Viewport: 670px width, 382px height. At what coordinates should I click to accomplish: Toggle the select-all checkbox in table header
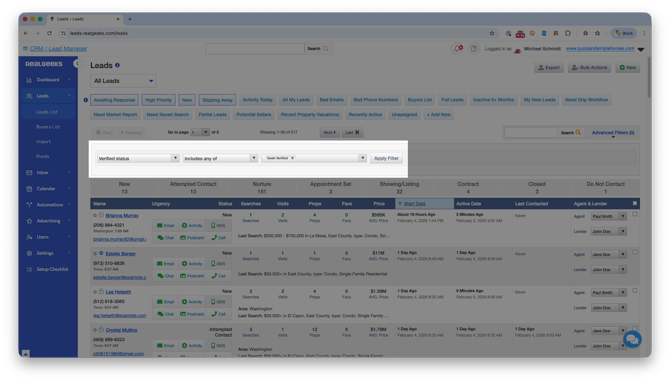pyautogui.click(x=635, y=203)
